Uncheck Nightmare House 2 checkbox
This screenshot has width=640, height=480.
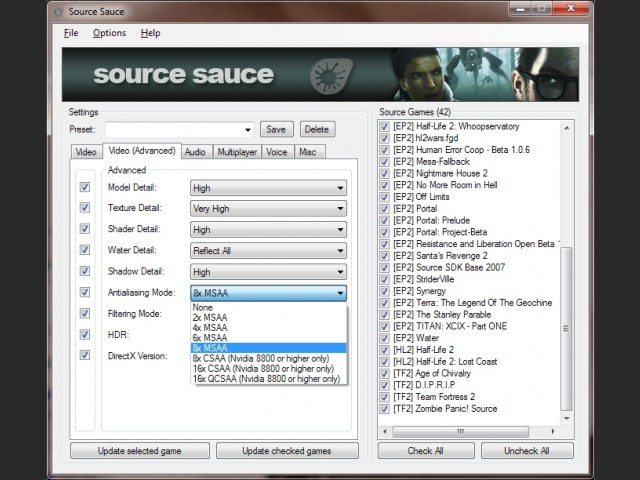[384, 173]
